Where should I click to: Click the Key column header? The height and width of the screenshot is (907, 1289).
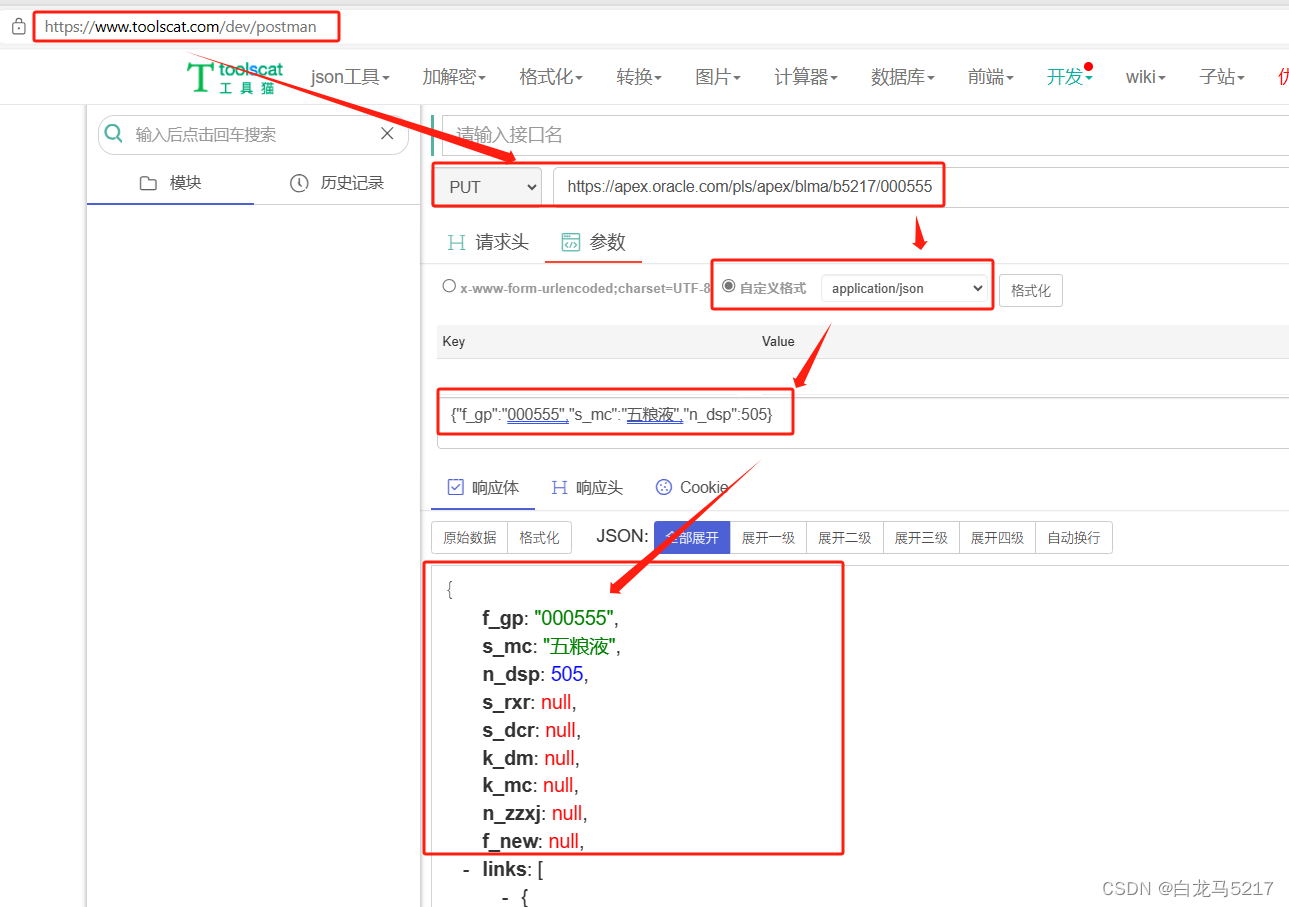pos(453,342)
